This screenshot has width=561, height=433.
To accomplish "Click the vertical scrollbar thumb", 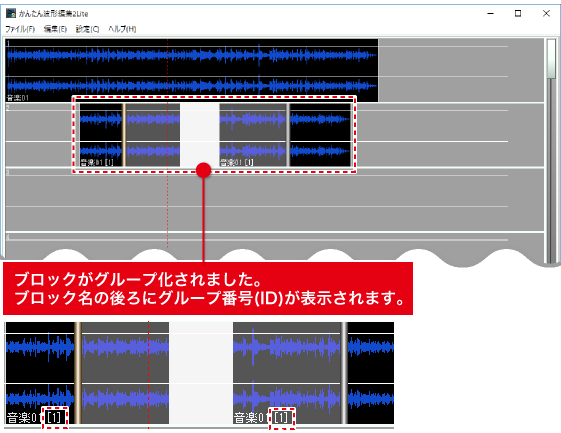I will pos(551,59).
